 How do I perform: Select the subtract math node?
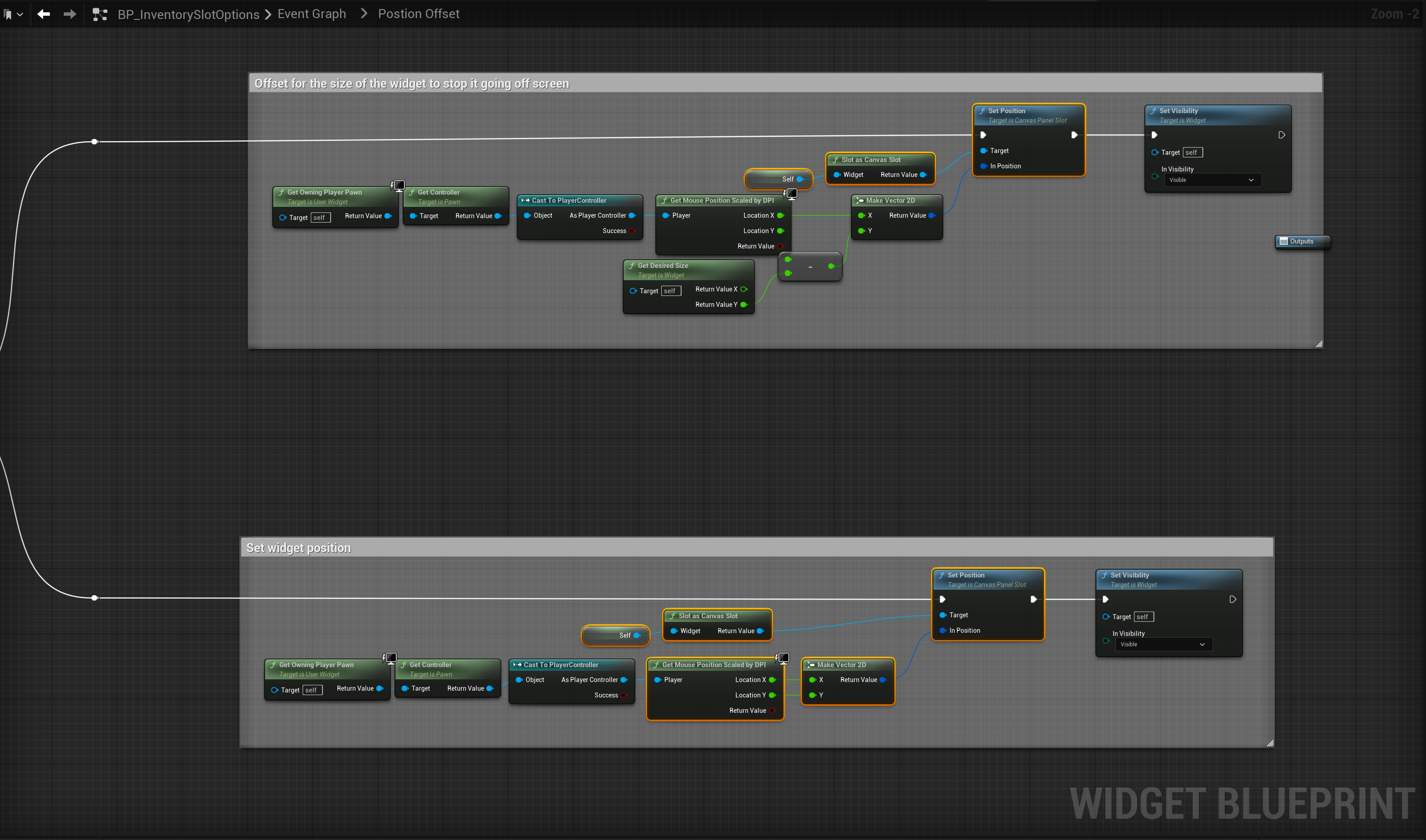[810, 267]
